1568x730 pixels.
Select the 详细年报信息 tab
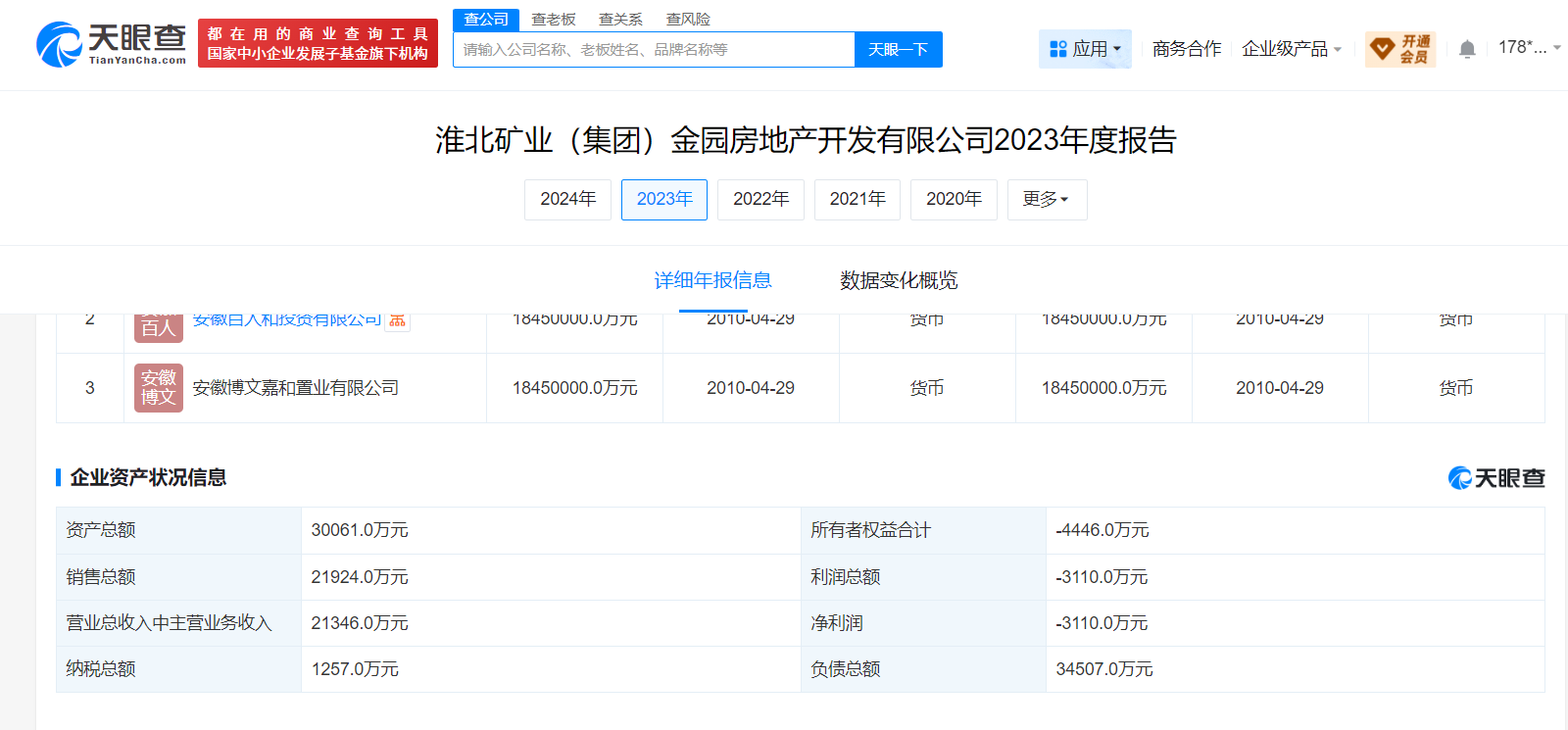[x=712, y=280]
